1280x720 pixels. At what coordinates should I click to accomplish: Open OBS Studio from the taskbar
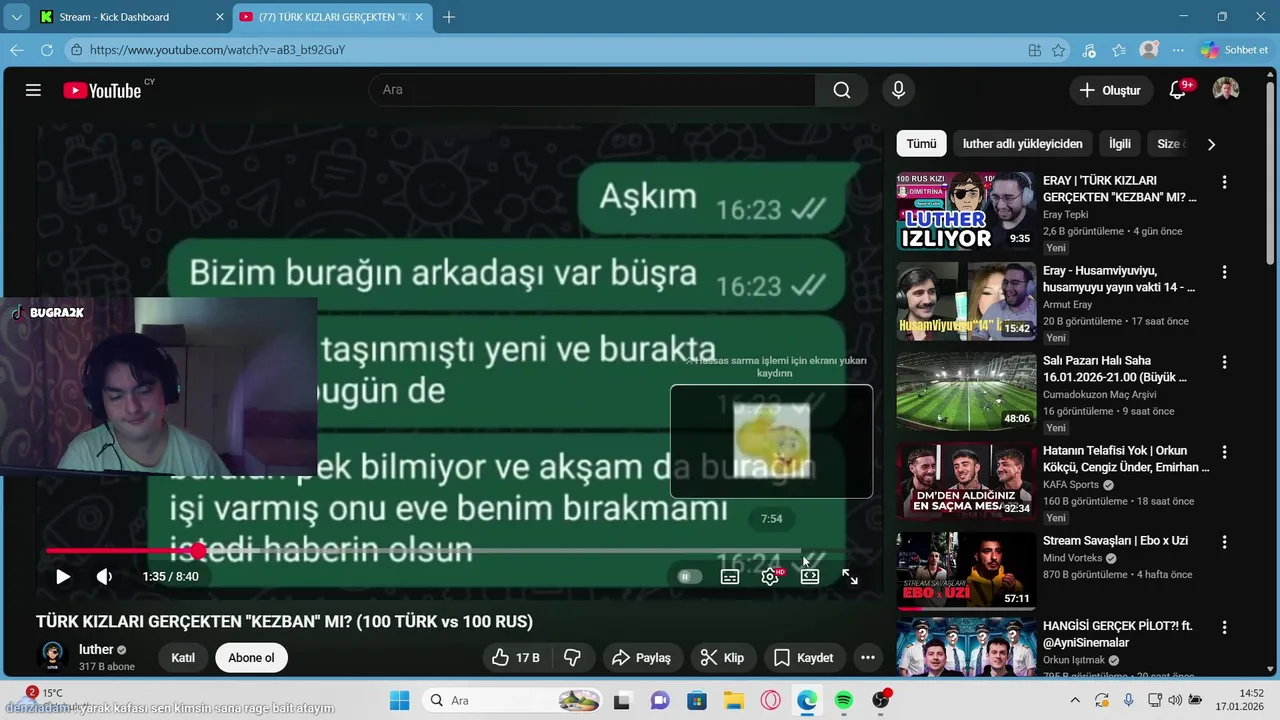point(881,700)
